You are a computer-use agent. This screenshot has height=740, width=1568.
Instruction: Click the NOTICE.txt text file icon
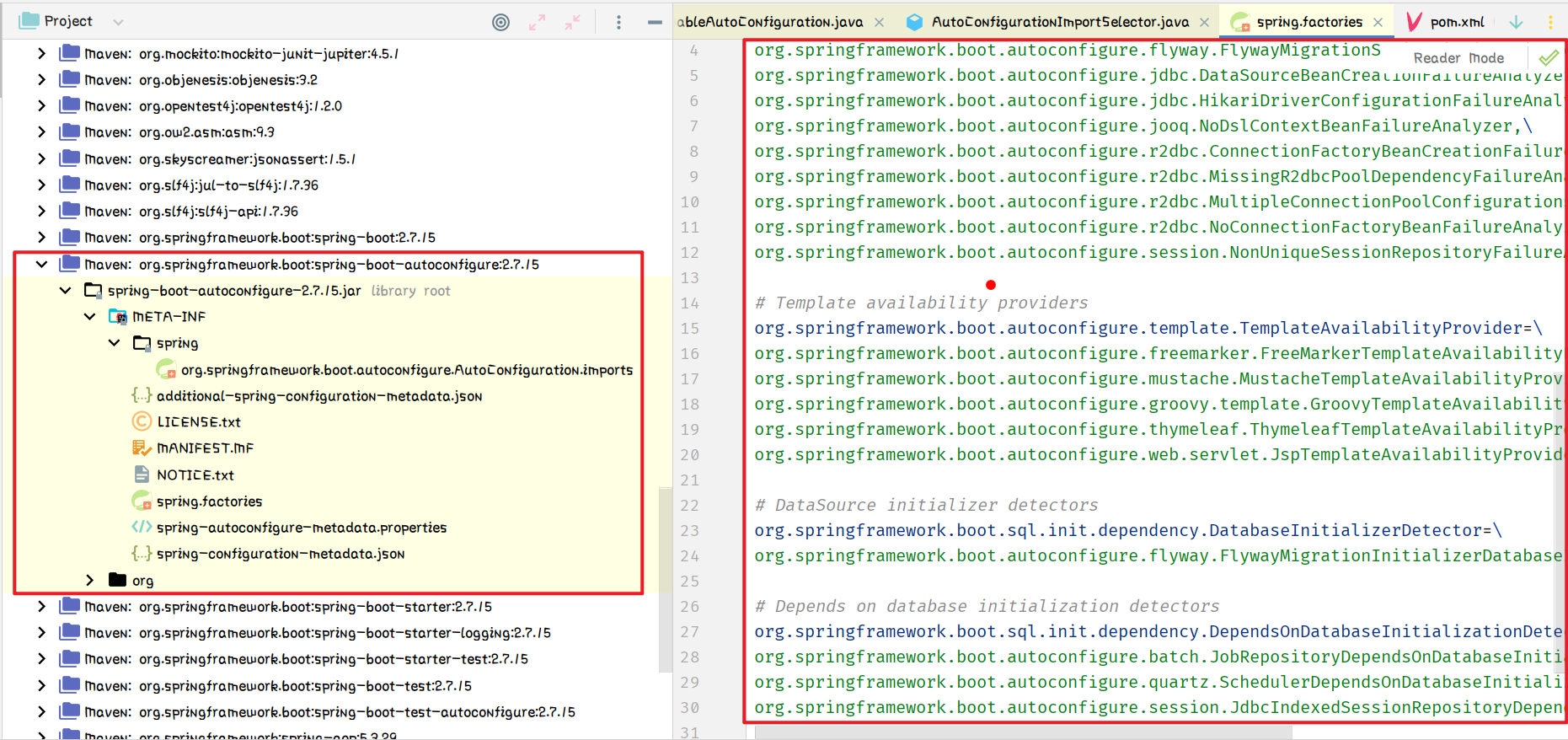click(142, 475)
